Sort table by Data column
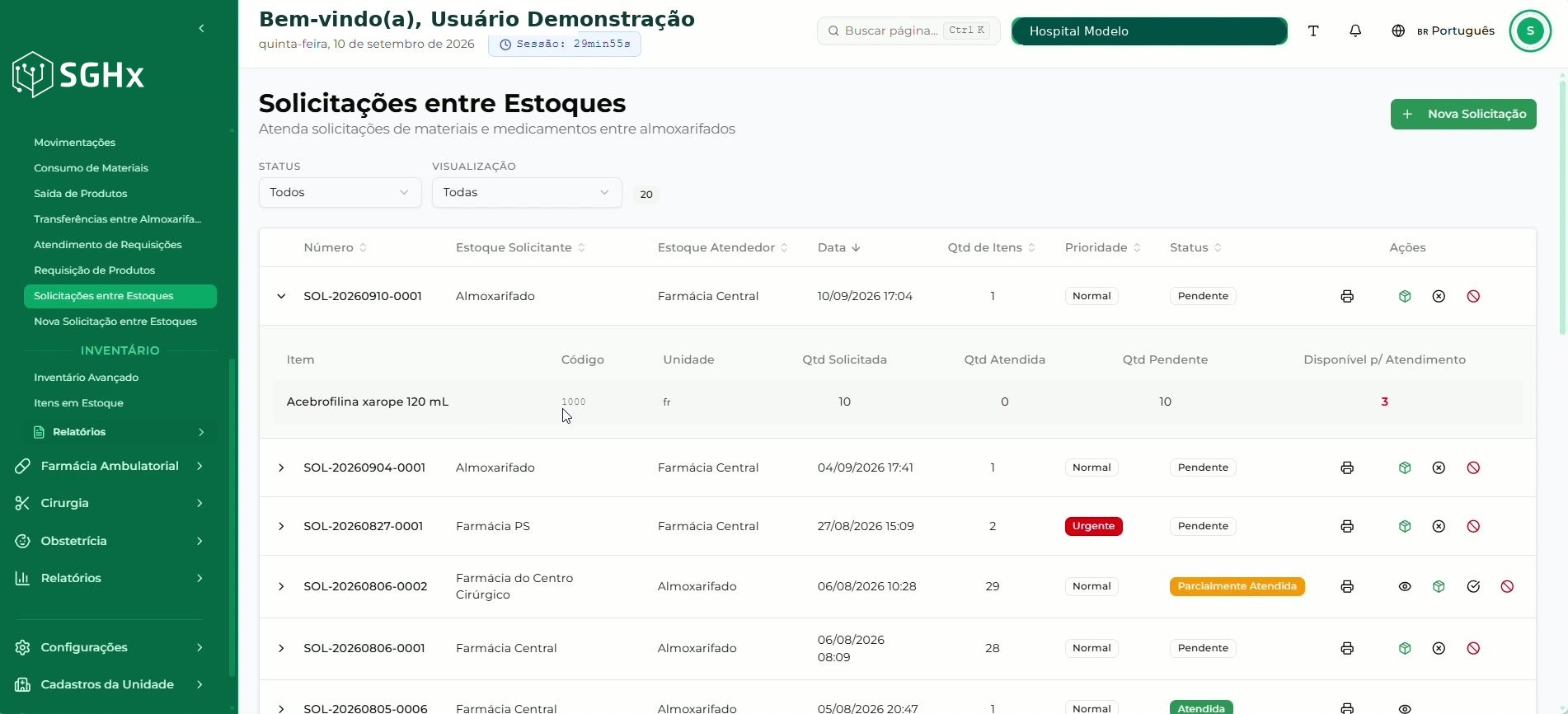Viewport: 1568px width, 714px height. pyautogui.click(x=838, y=247)
